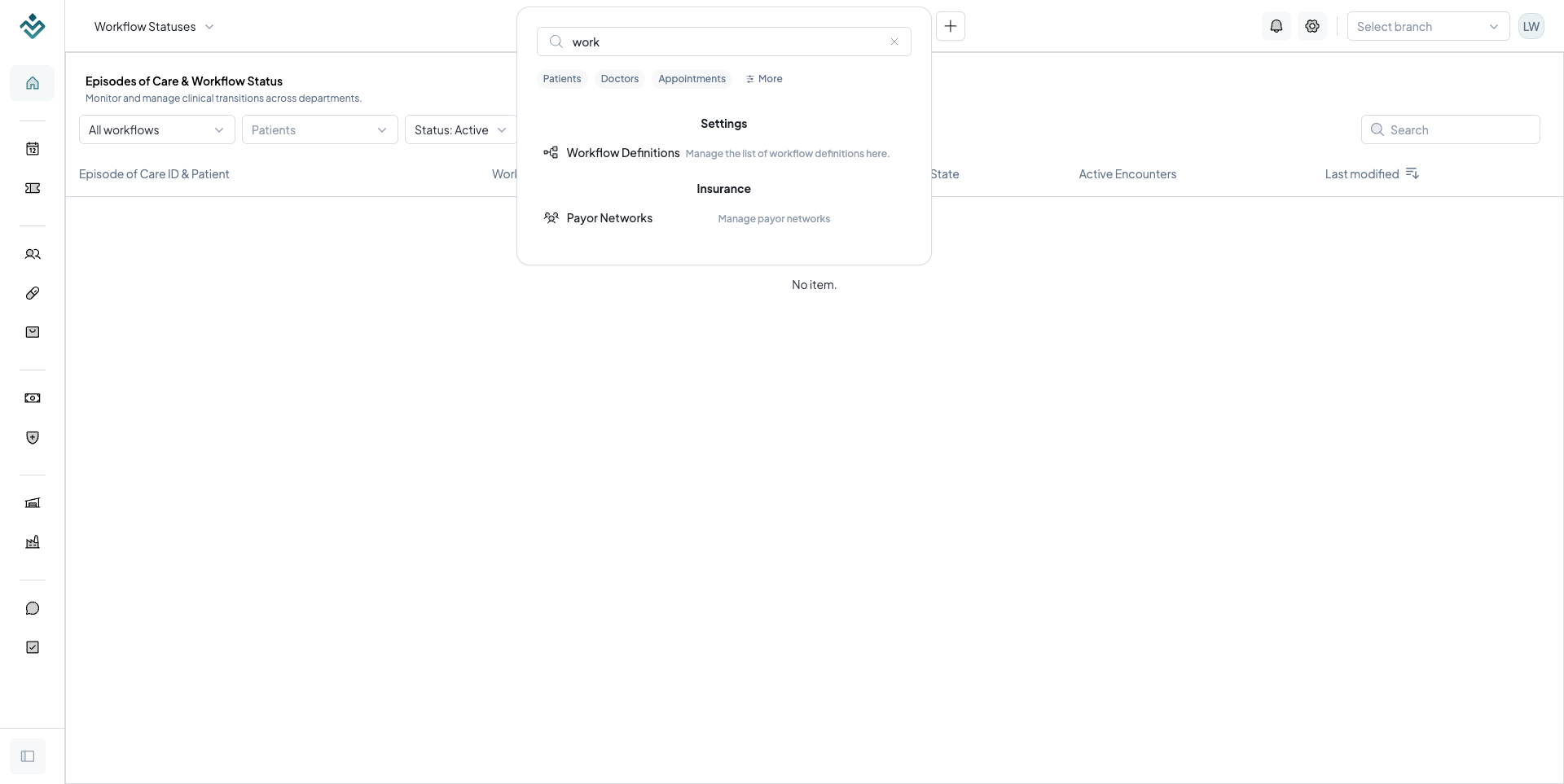Focus the table Search input
Screen dimensions: 1564x784
click(x=1451, y=129)
